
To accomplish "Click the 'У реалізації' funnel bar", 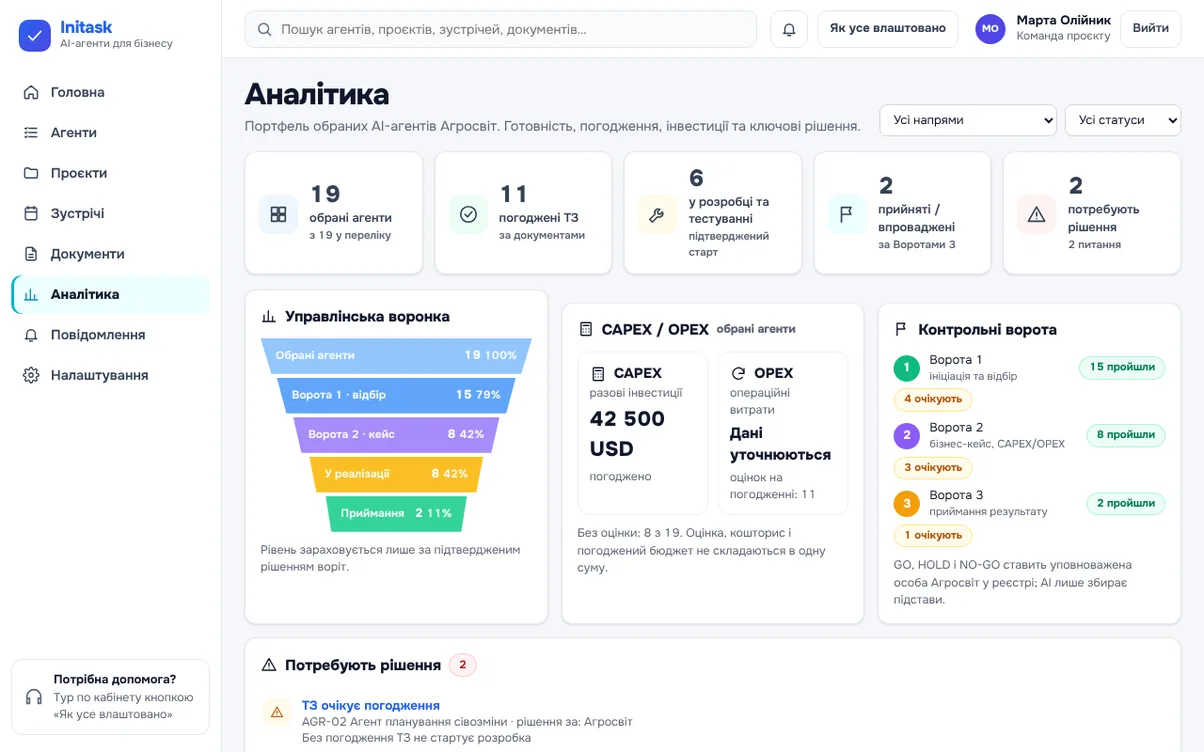I will click(396, 474).
